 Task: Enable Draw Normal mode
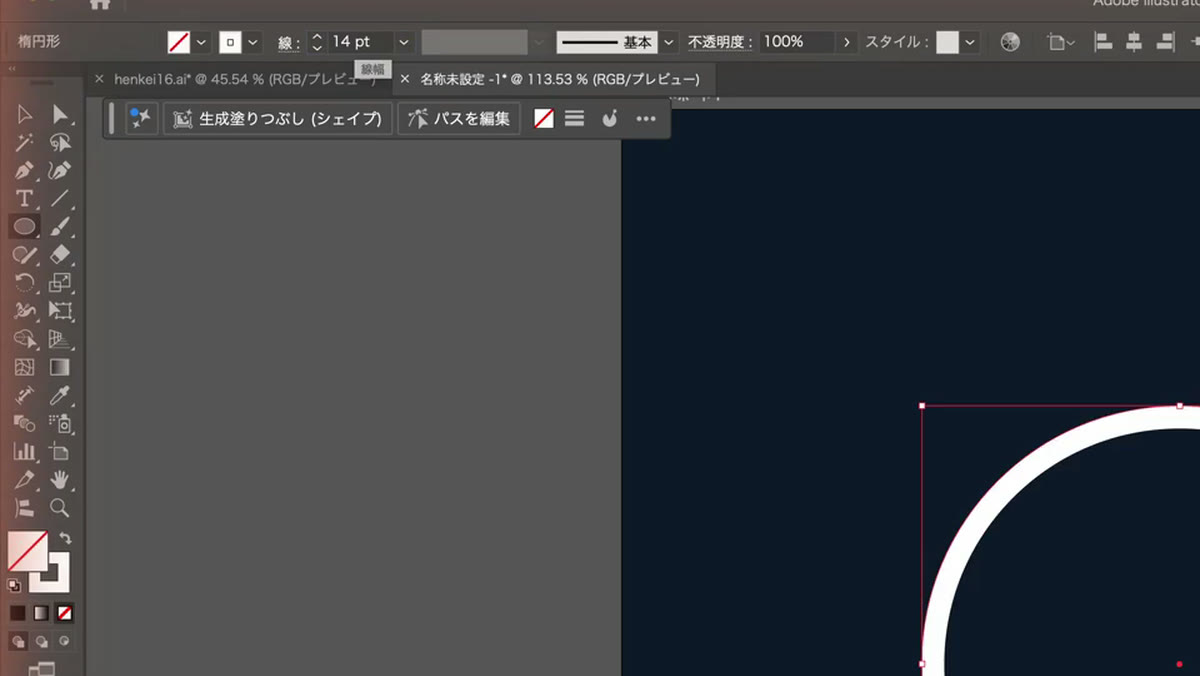(18, 641)
